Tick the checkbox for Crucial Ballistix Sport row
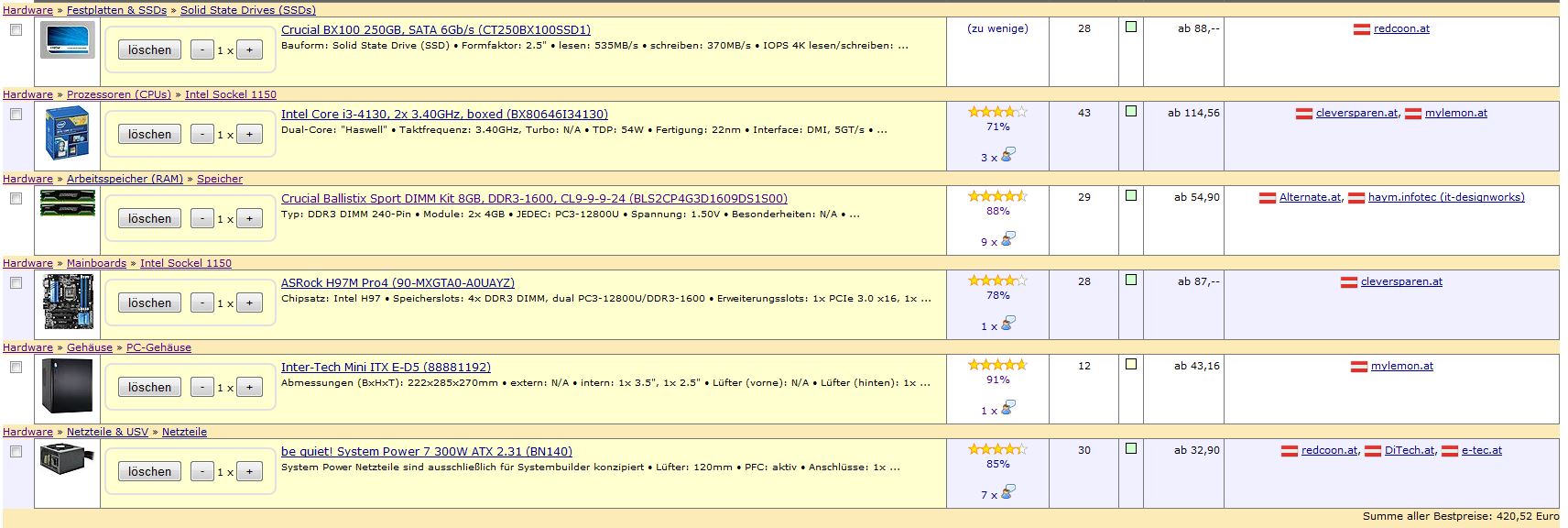 click(16, 199)
